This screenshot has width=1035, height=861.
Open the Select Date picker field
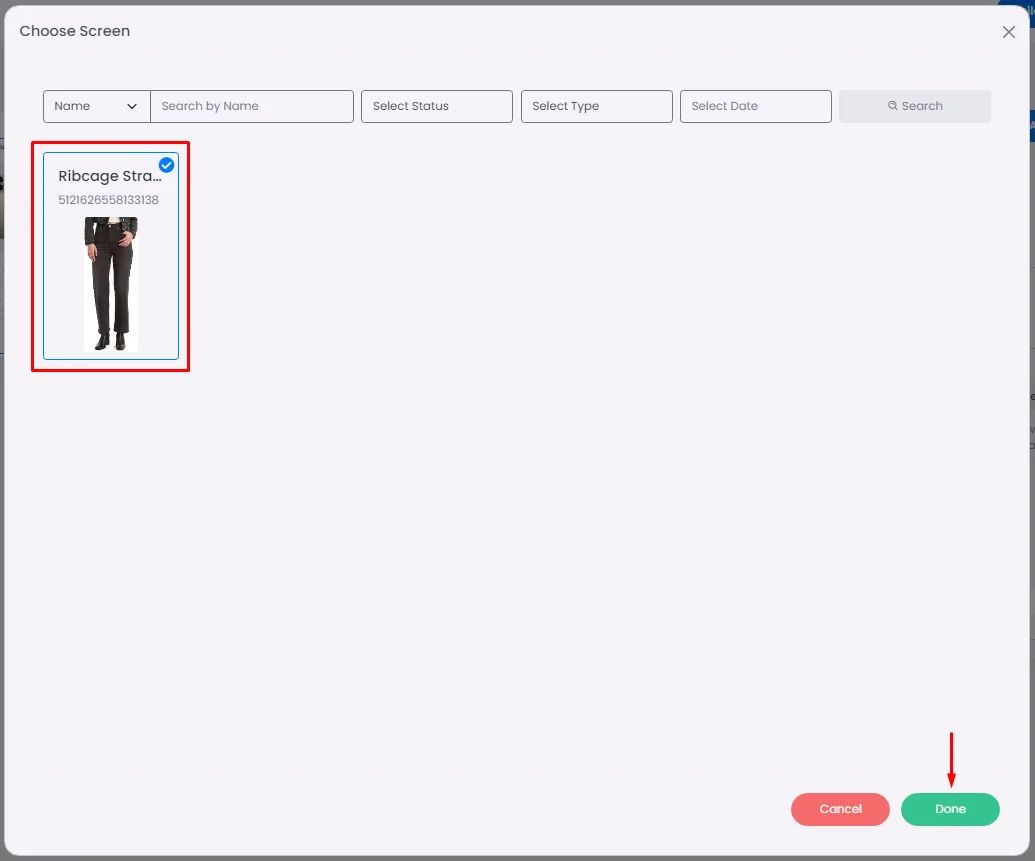[755, 106]
